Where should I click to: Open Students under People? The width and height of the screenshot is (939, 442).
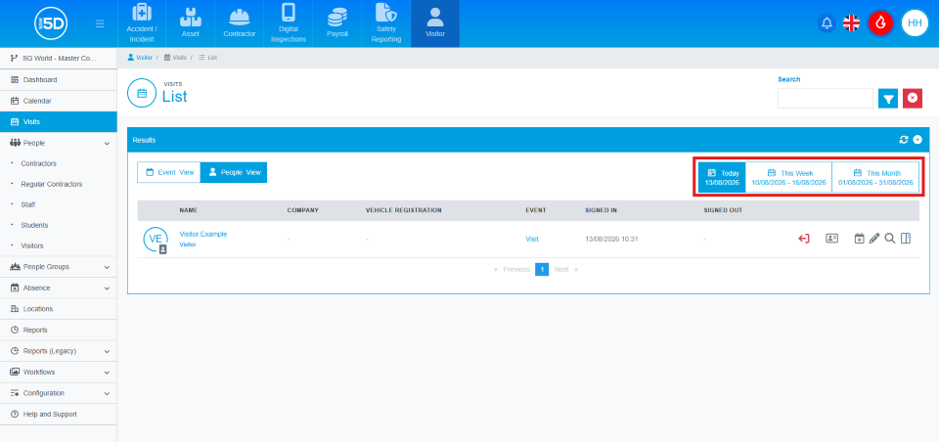[34, 225]
